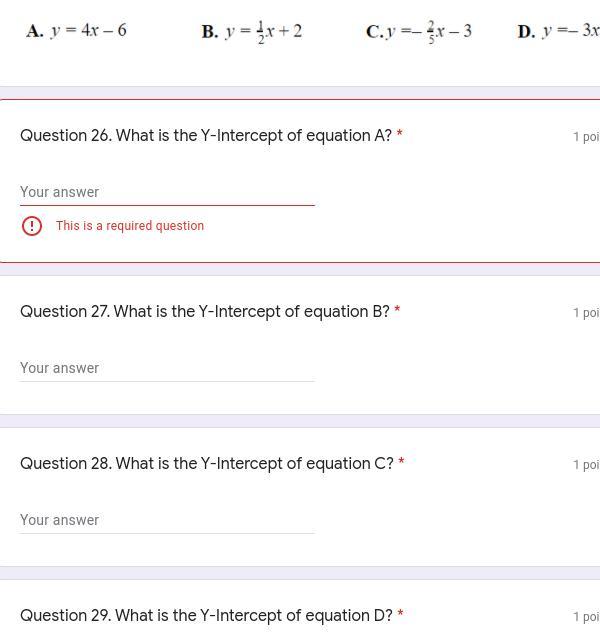Click the points label for Question 26
The height and width of the screenshot is (633, 600).
point(586,137)
